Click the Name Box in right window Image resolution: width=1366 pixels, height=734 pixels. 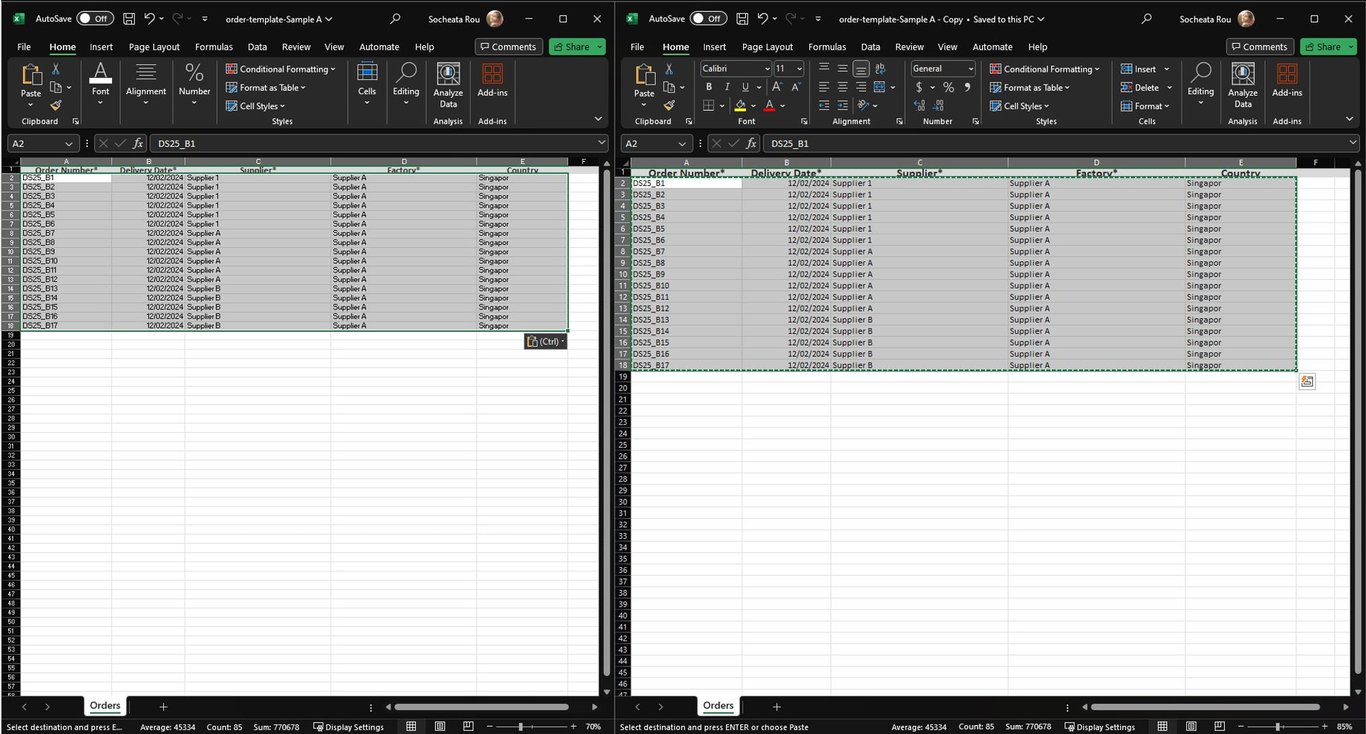pos(650,144)
